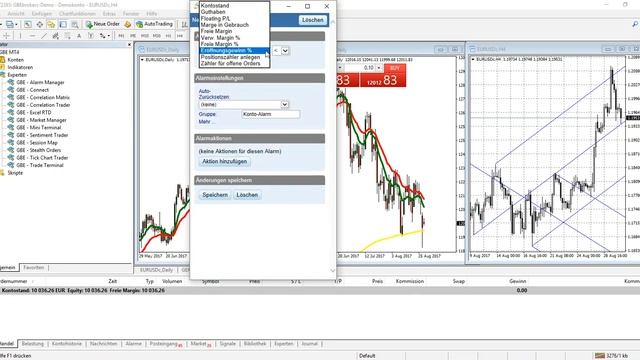The width and height of the screenshot is (640, 360).
Task: Toggle the AutoTrading button
Action: (154, 24)
